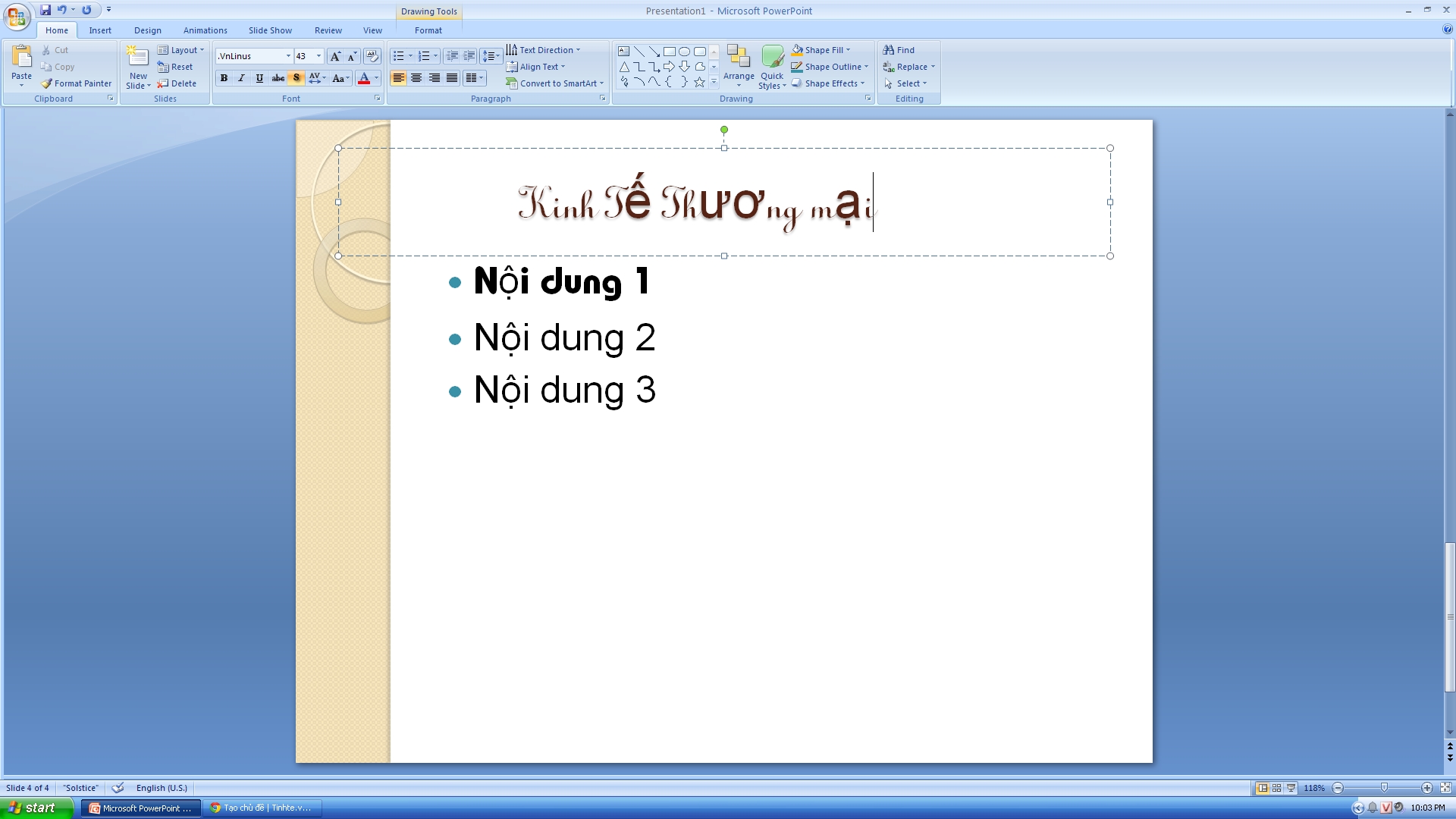Click the Bold formatting icon

coord(222,78)
